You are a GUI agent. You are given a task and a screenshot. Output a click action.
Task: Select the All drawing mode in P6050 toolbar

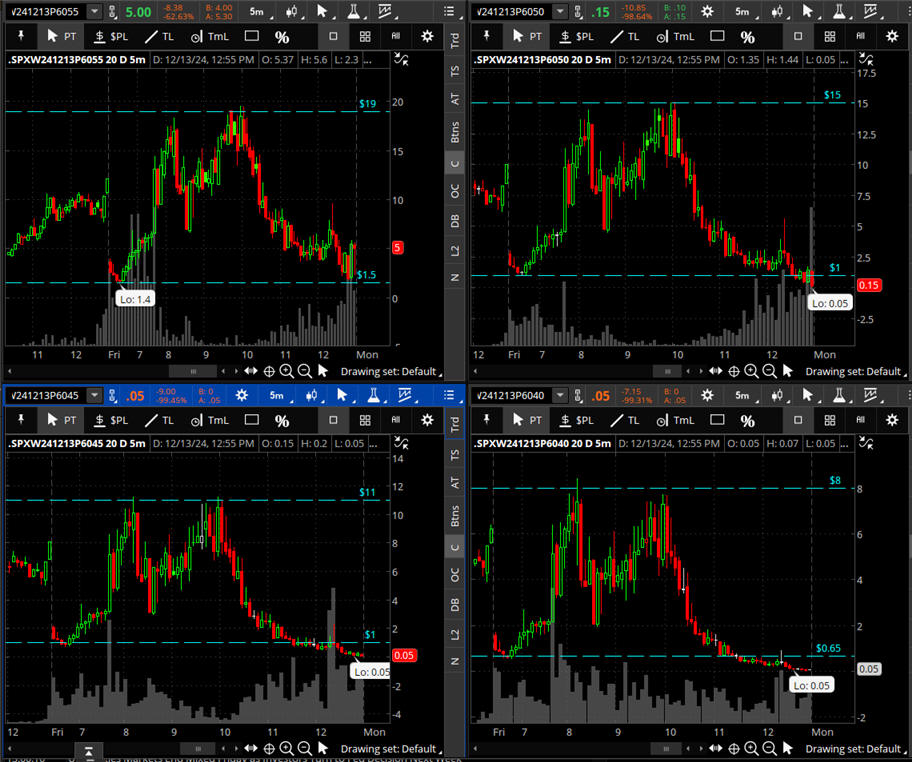click(x=861, y=36)
